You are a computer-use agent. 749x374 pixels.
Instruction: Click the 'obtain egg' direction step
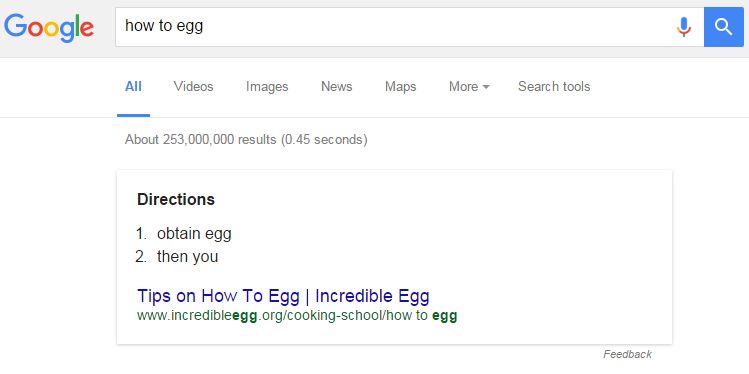click(194, 234)
